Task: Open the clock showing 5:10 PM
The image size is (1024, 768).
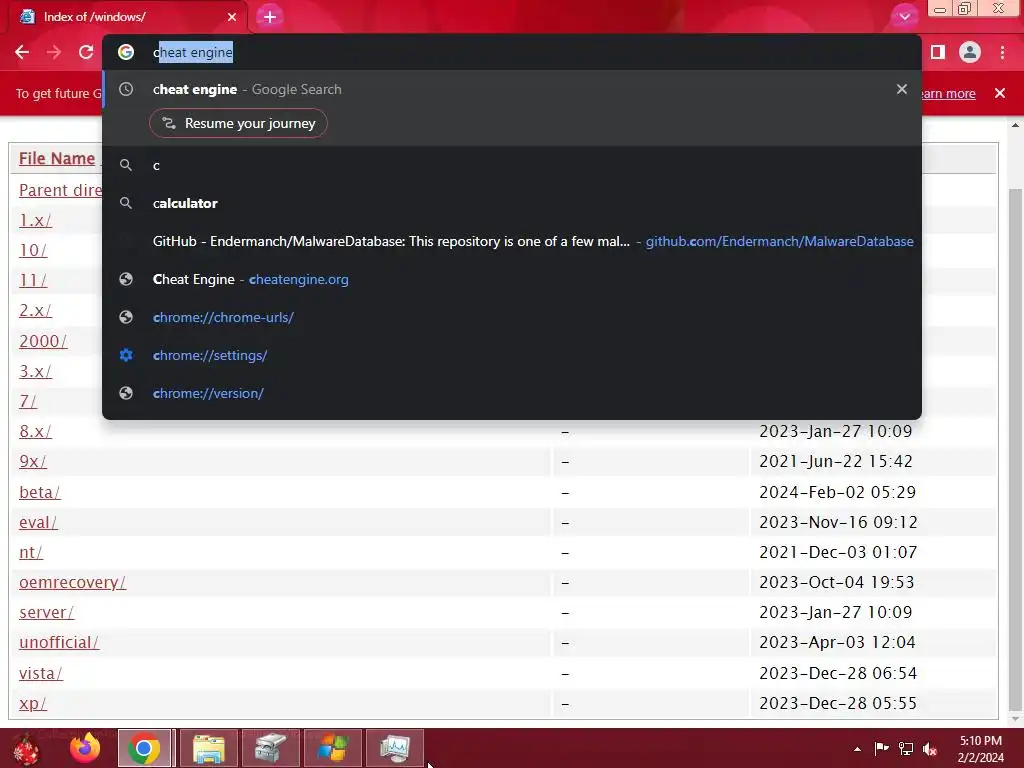Action: 980,749
